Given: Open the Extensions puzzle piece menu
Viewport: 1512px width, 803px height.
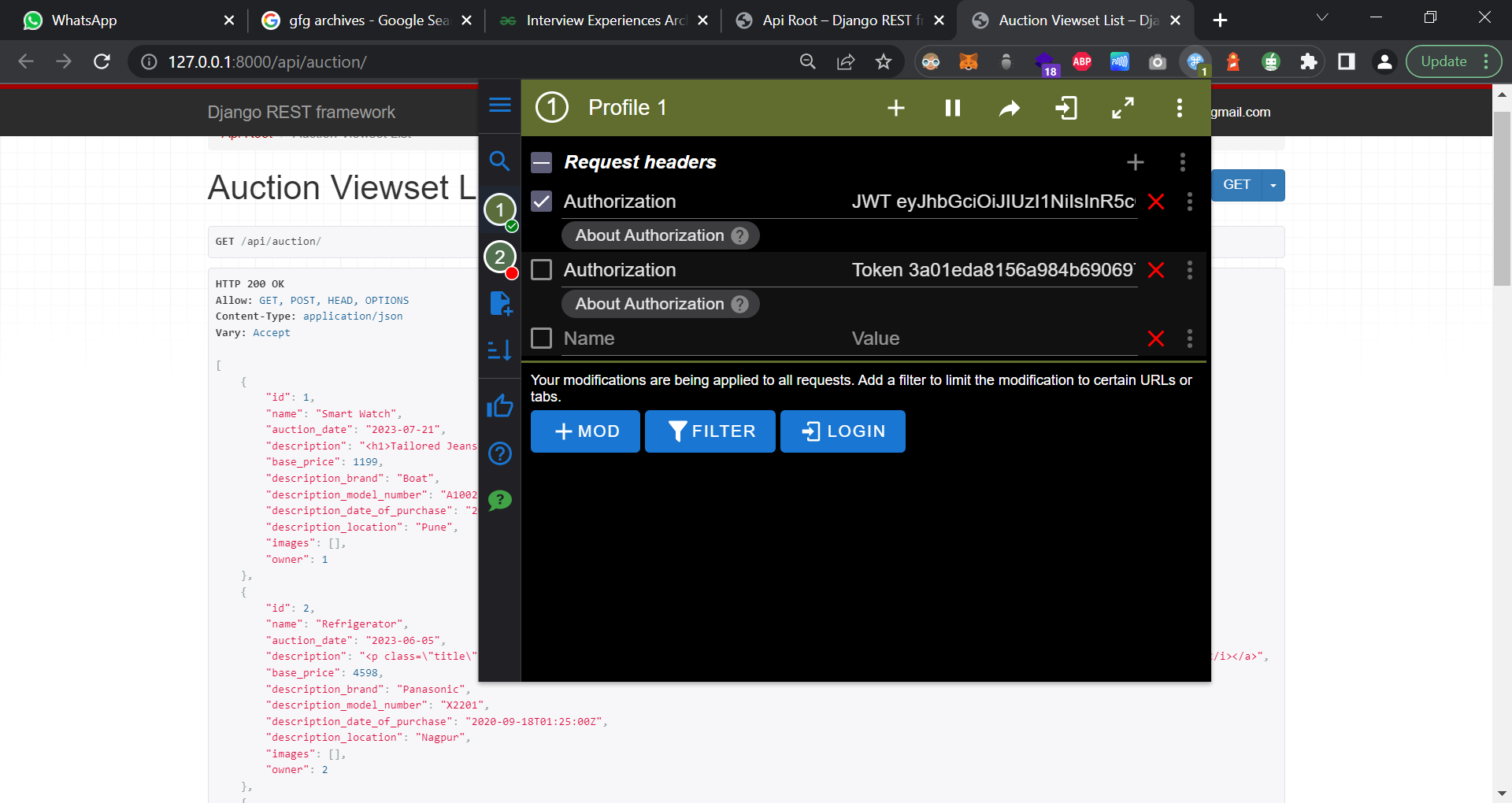Looking at the screenshot, I should (x=1309, y=61).
